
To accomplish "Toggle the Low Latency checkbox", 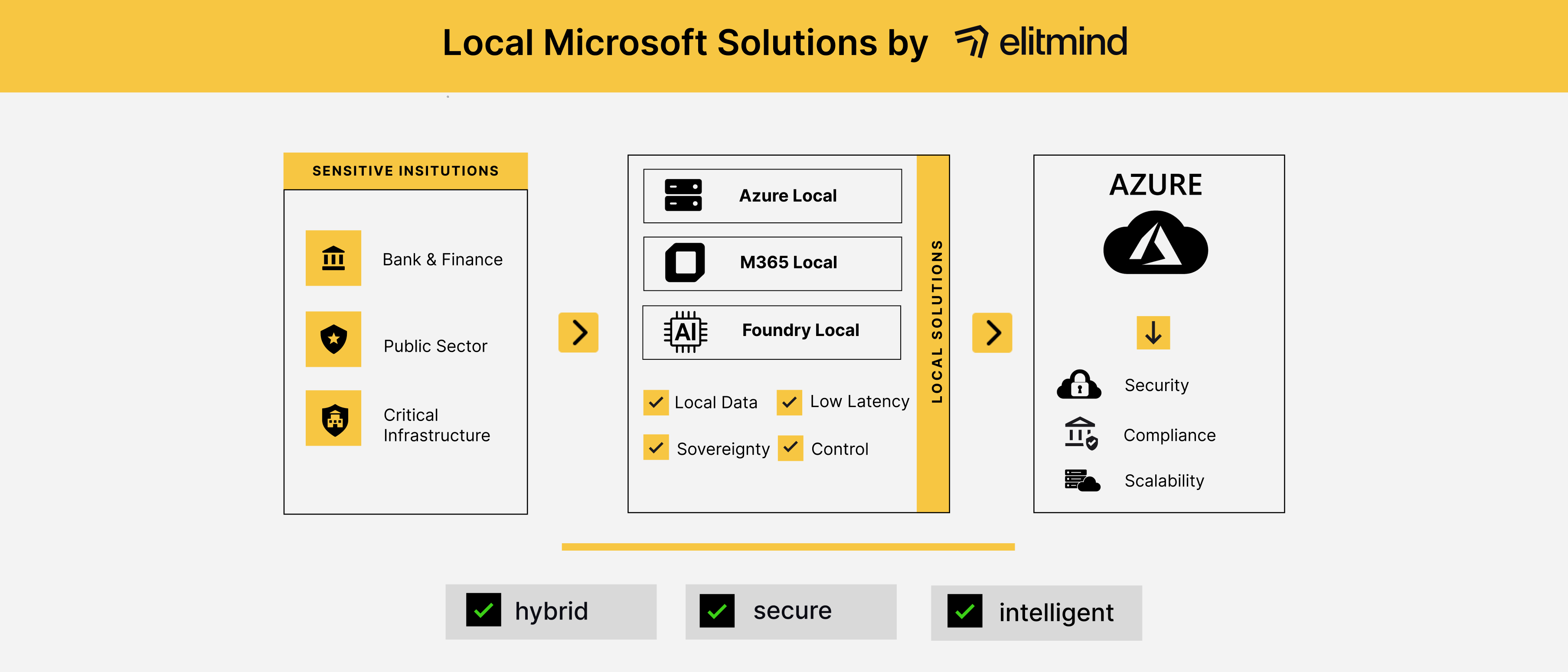I will (x=789, y=402).
